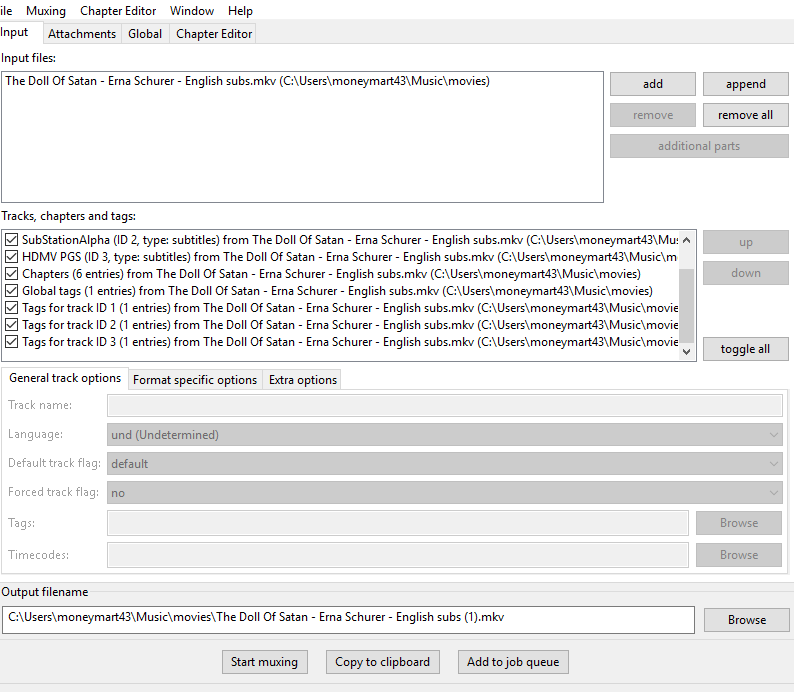Select the Tags for track ID 3 row text
Image resolution: width=794 pixels, height=692 pixels.
click(350, 342)
